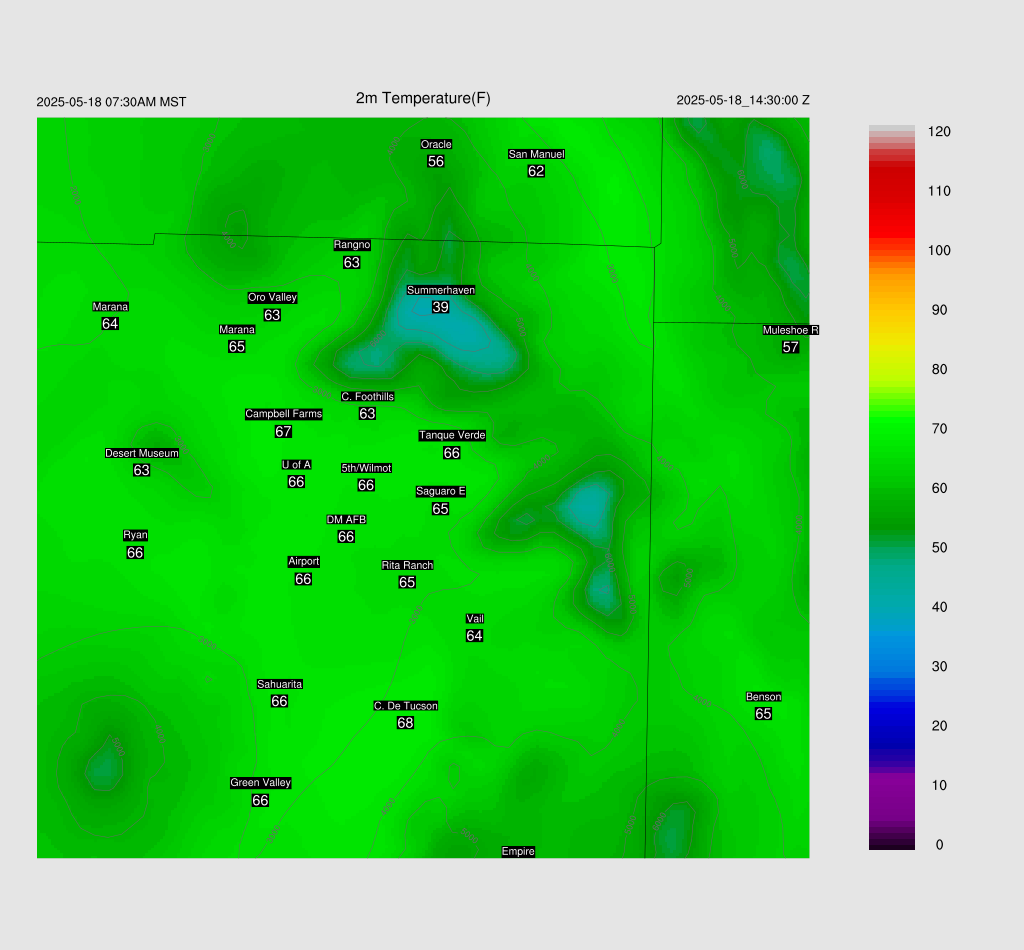Image resolution: width=1024 pixels, height=950 pixels.
Task: Select the San Manuel temperature value 62
Action: tap(536, 171)
